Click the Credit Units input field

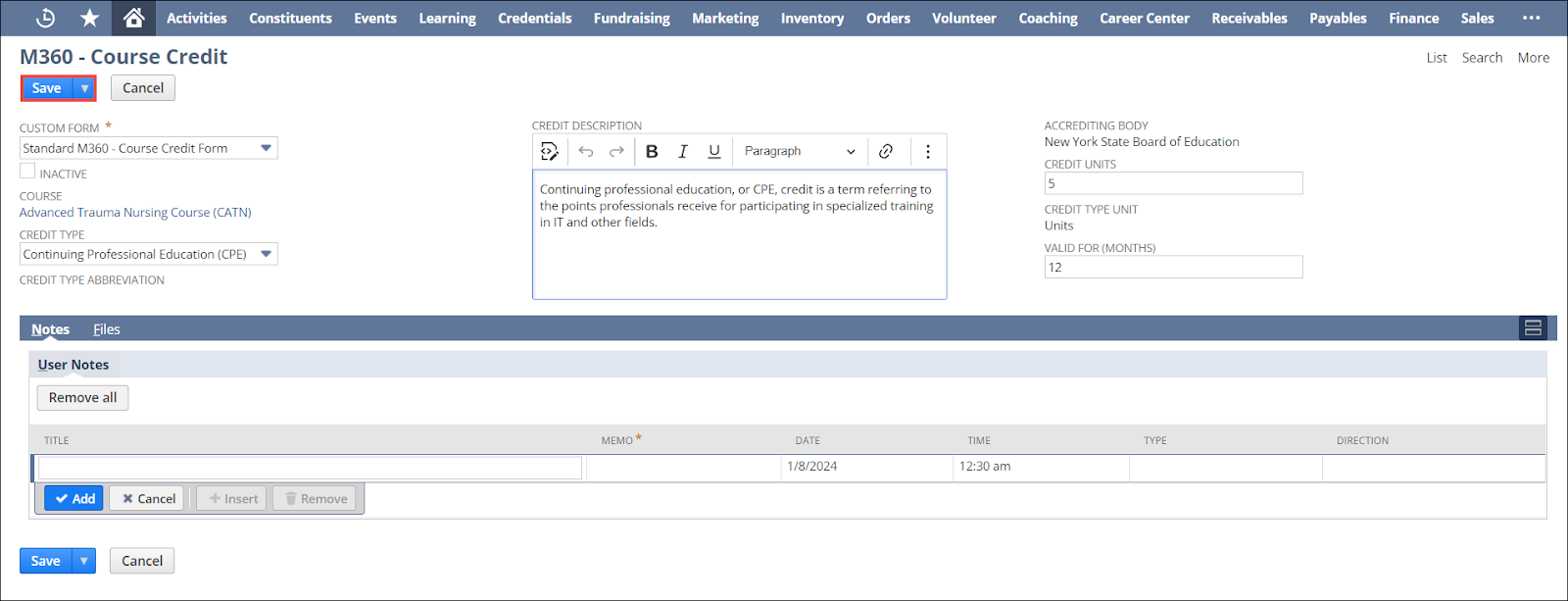1173,183
